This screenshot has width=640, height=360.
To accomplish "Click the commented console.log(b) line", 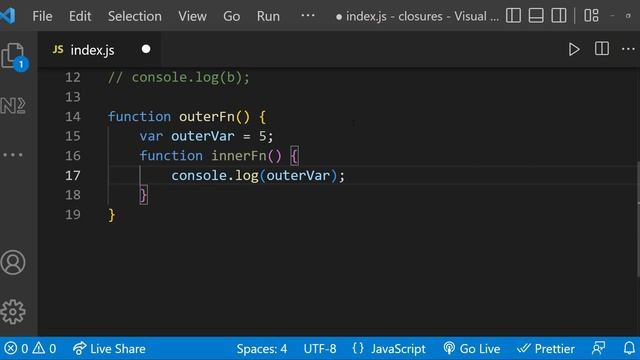I will tap(178, 78).
